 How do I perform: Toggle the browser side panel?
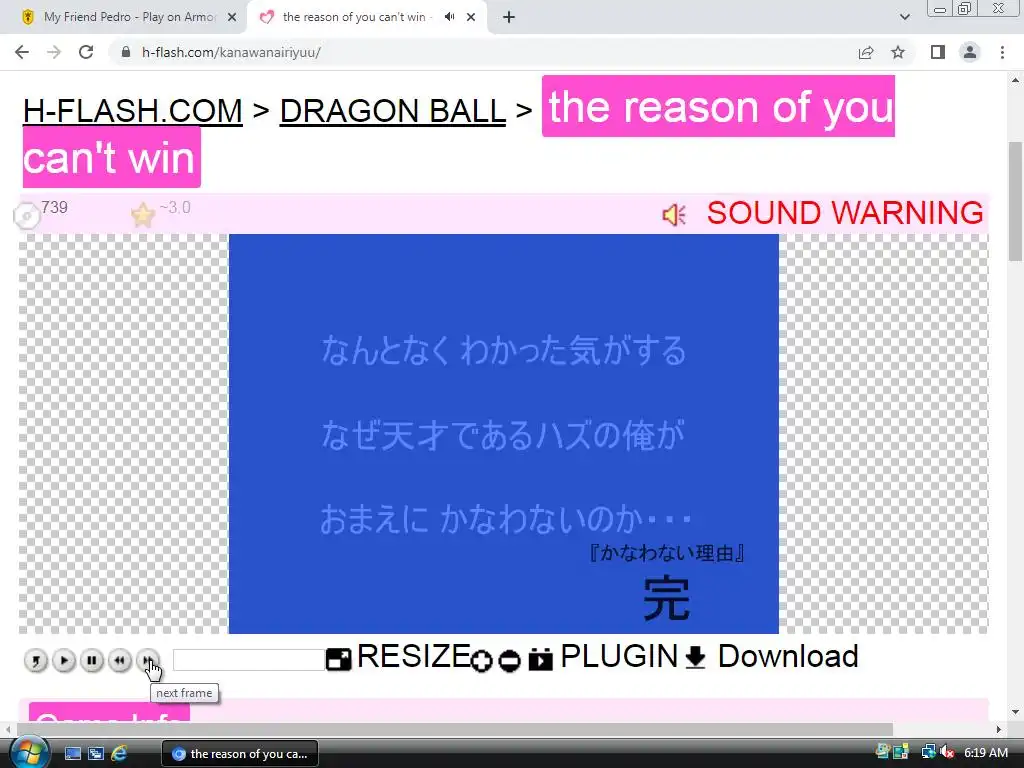pos(938,52)
